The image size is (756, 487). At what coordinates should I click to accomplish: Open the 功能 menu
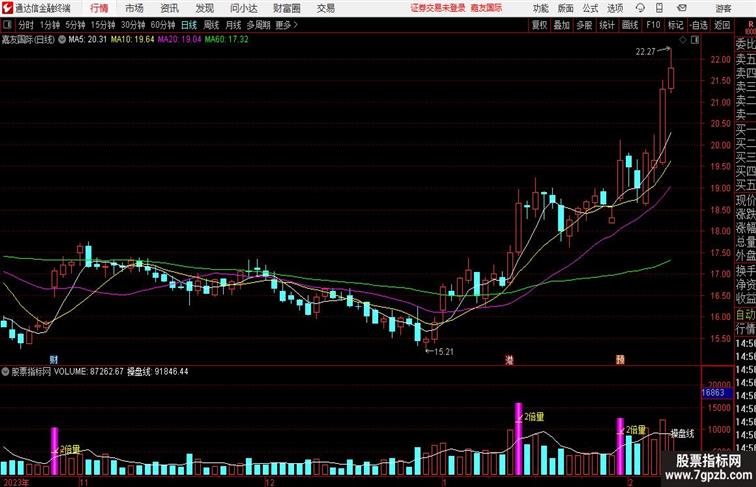pos(540,8)
